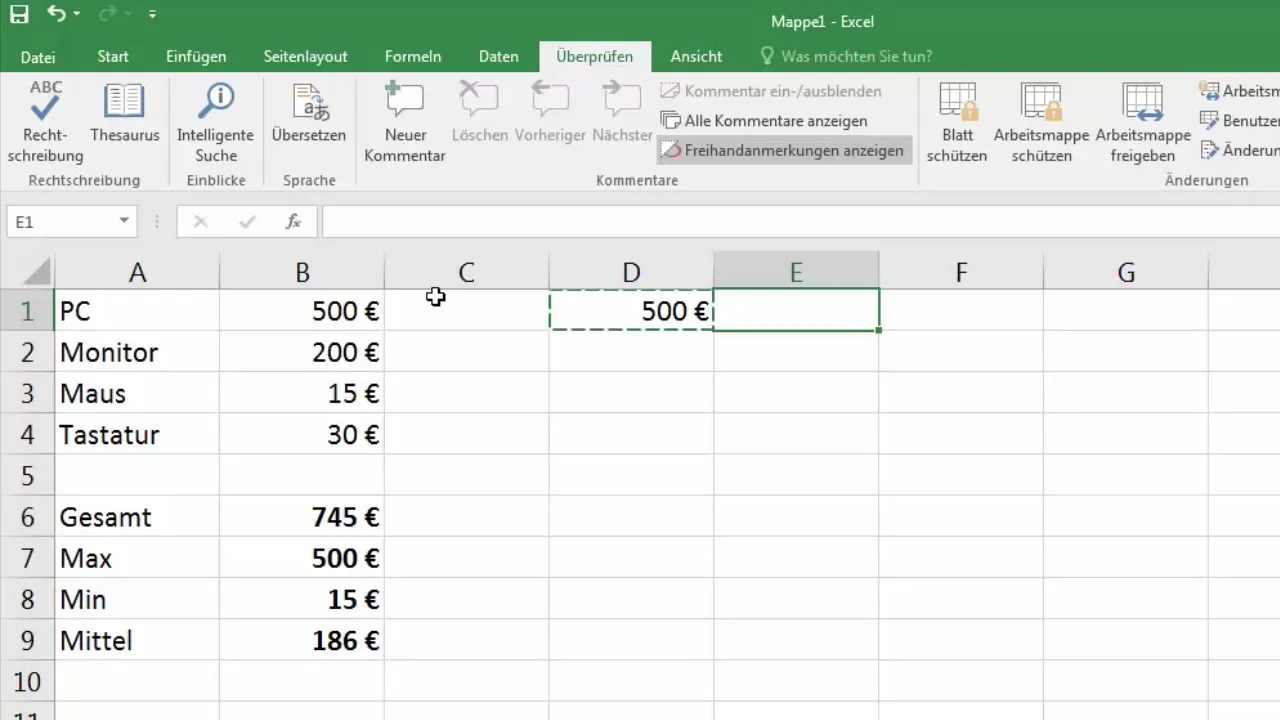The image size is (1280, 720).
Task: Switch to the Einfügen ribbon tab
Action: click(x=196, y=57)
